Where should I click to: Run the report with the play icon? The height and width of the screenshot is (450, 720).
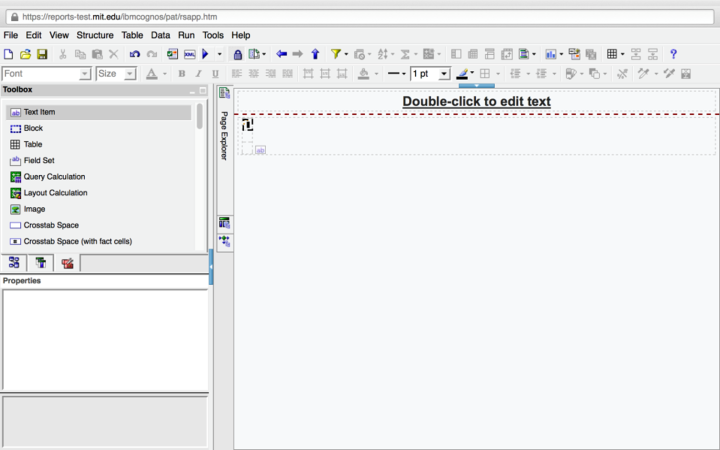pyautogui.click(x=205, y=54)
